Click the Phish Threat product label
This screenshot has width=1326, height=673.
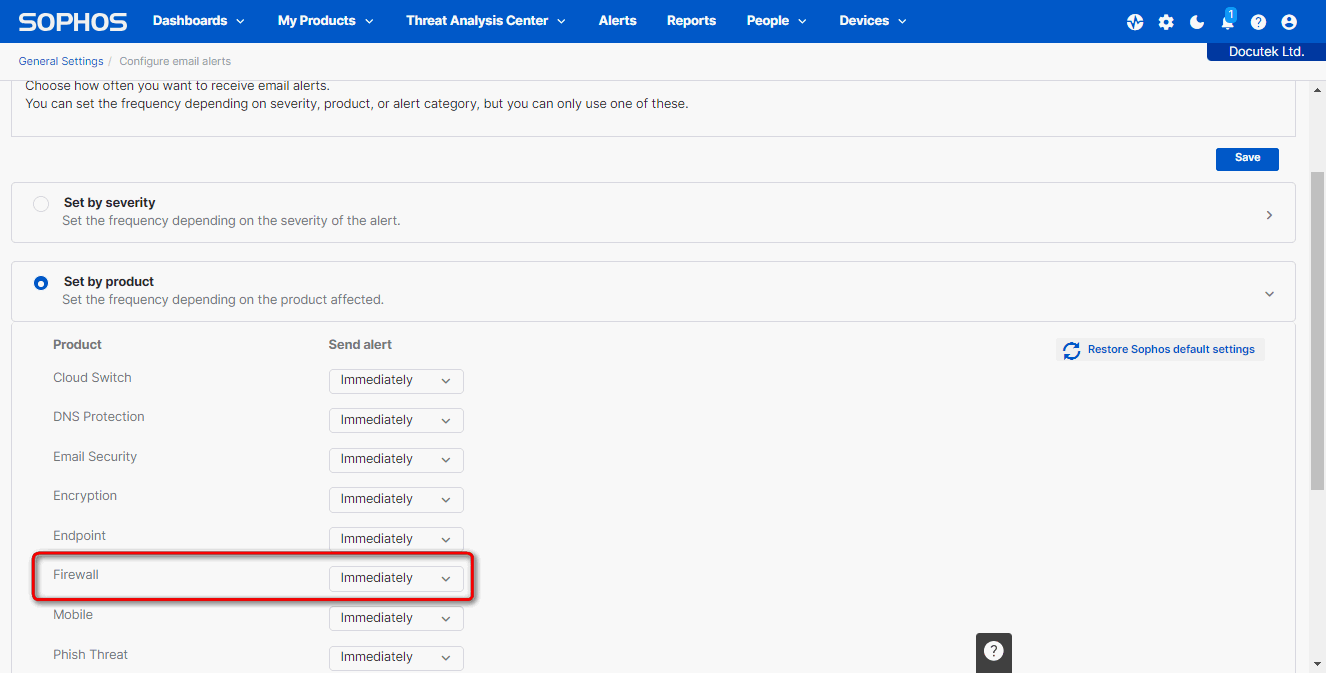pyautogui.click(x=90, y=655)
